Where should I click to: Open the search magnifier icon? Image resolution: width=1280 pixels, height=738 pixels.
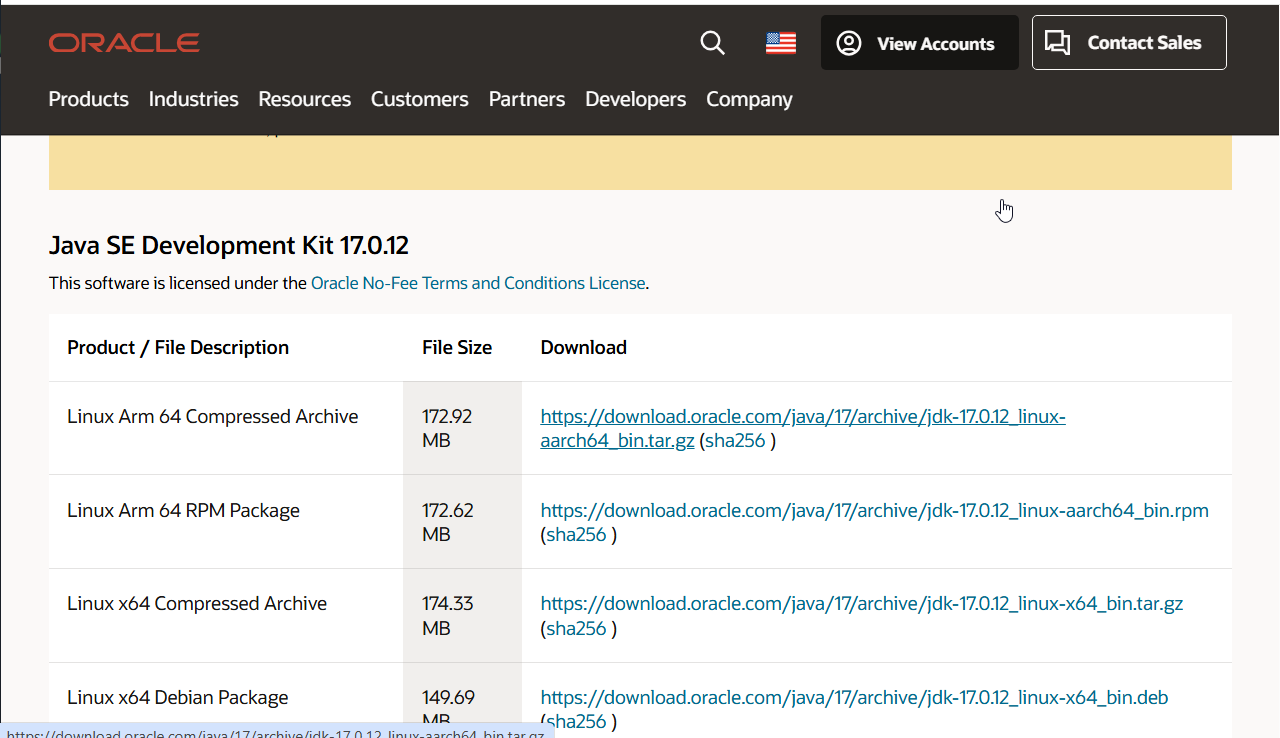(712, 42)
